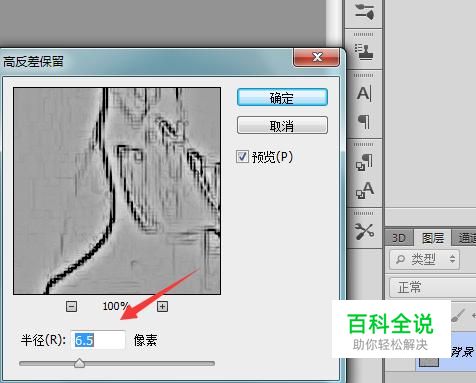
Task: Open the Character panel icon
Action: tap(364, 94)
